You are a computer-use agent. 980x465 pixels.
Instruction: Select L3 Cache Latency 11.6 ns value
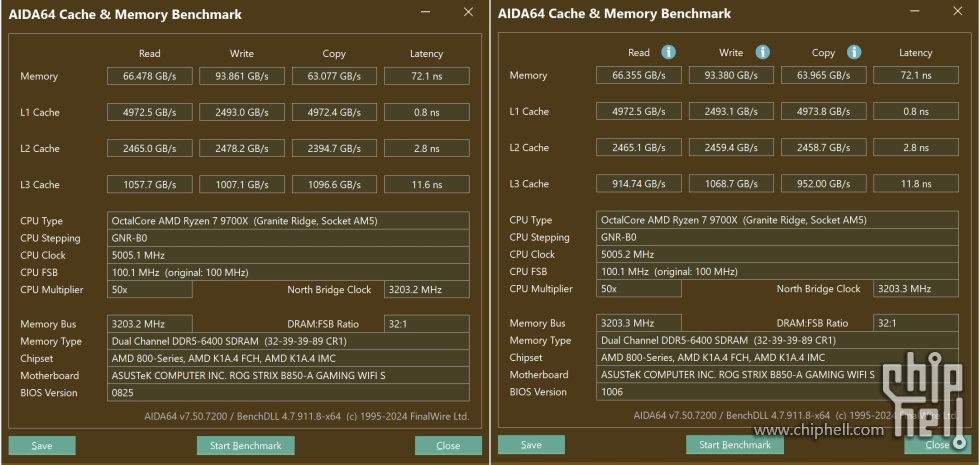pos(427,185)
